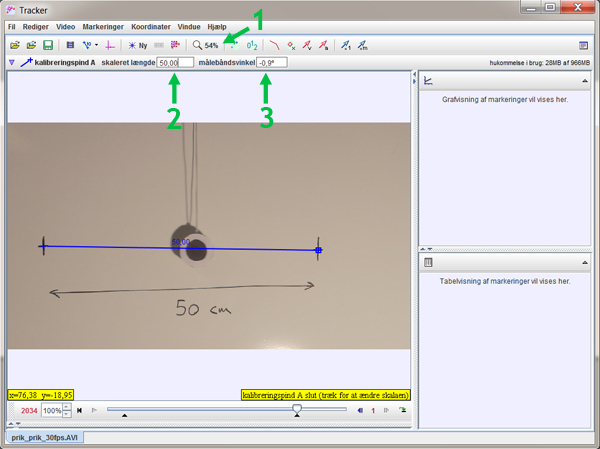This screenshot has height=449, width=600.
Task: Maximize the plot view panel arrow
Action: (x=585, y=81)
